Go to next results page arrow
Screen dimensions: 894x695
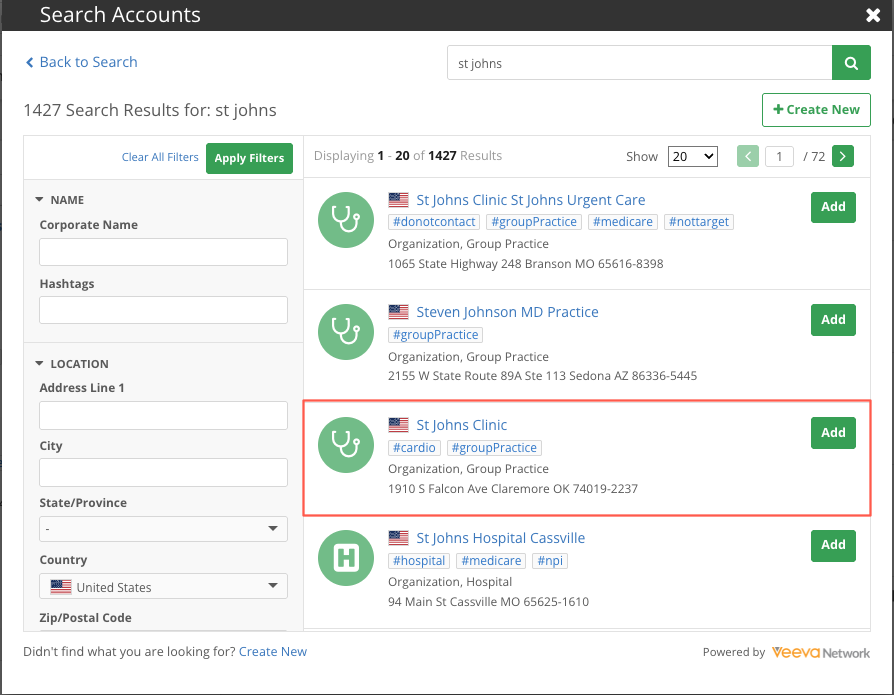click(x=843, y=156)
